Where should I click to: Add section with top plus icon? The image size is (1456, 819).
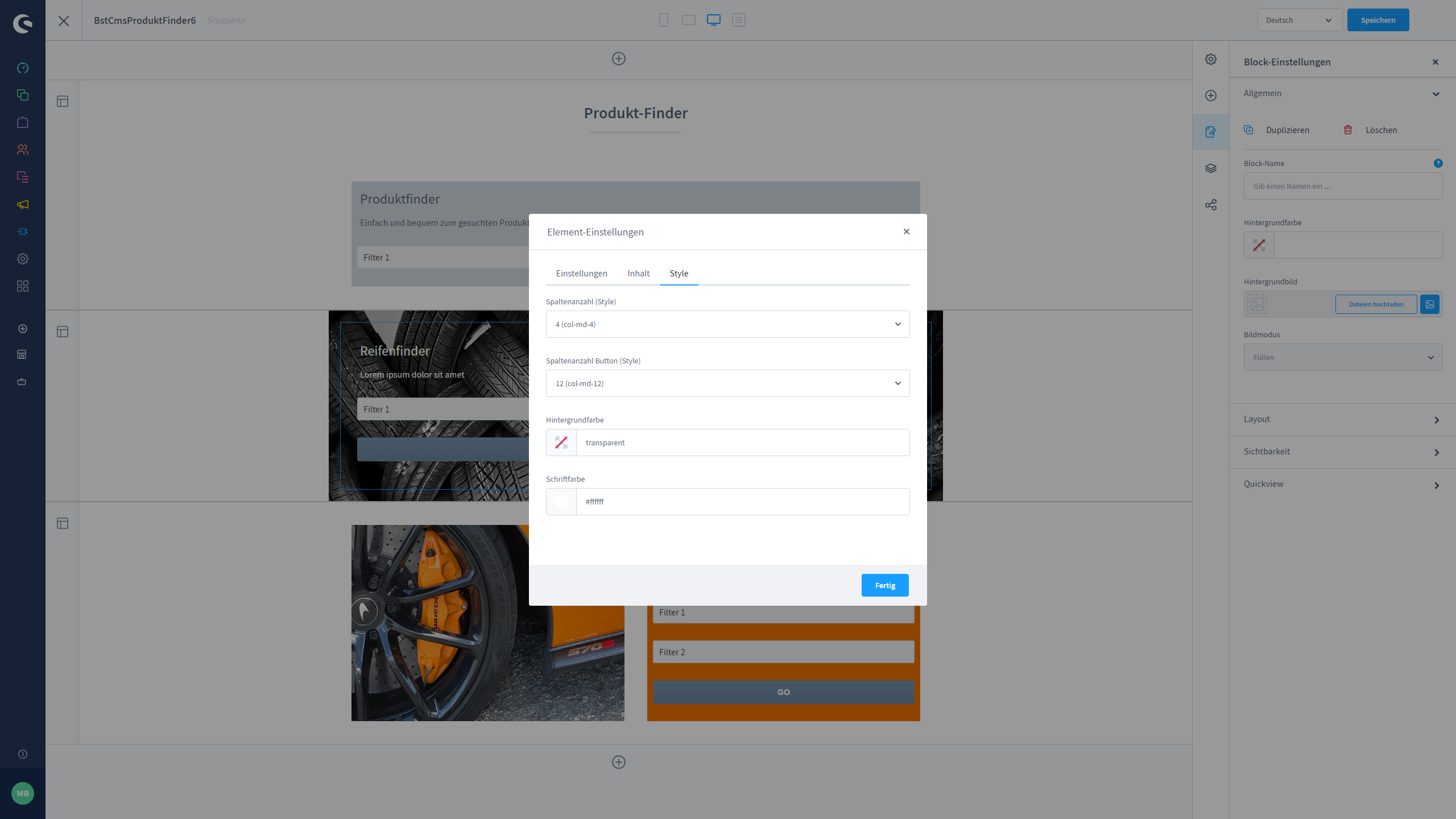click(x=619, y=59)
